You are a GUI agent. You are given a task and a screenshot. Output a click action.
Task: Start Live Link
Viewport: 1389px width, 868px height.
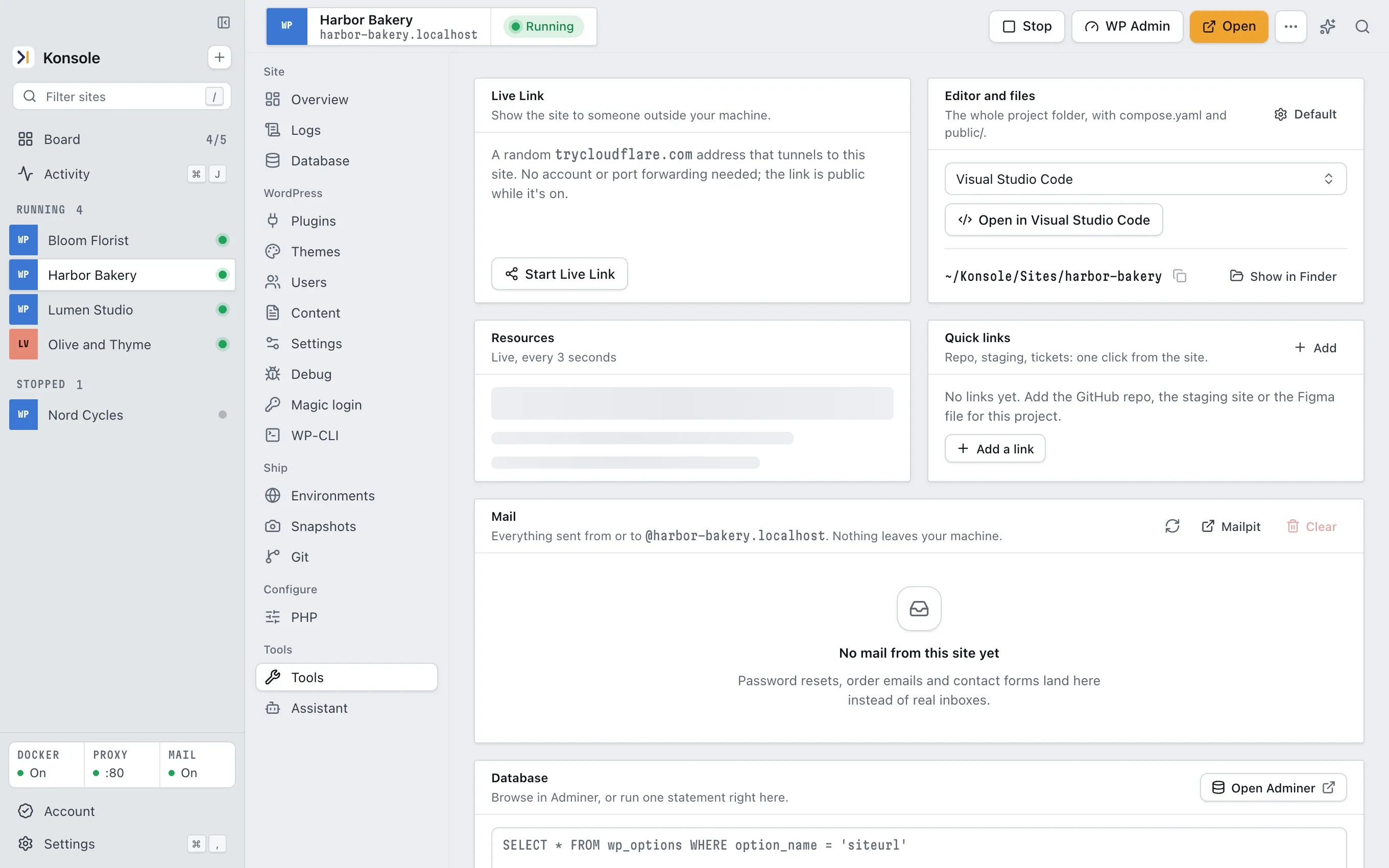pyautogui.click(x=559, y=274)
